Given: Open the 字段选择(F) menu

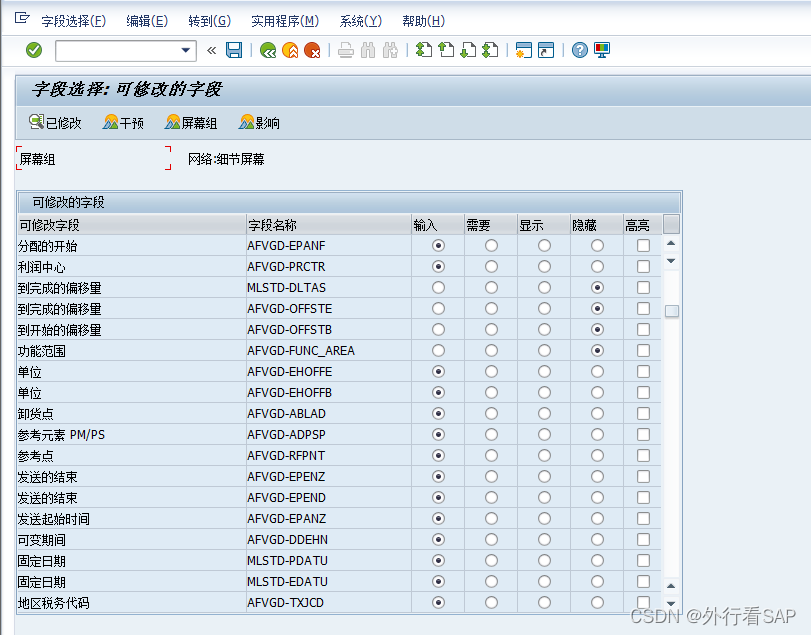Looking at the screenshot, I should [73, 21].
